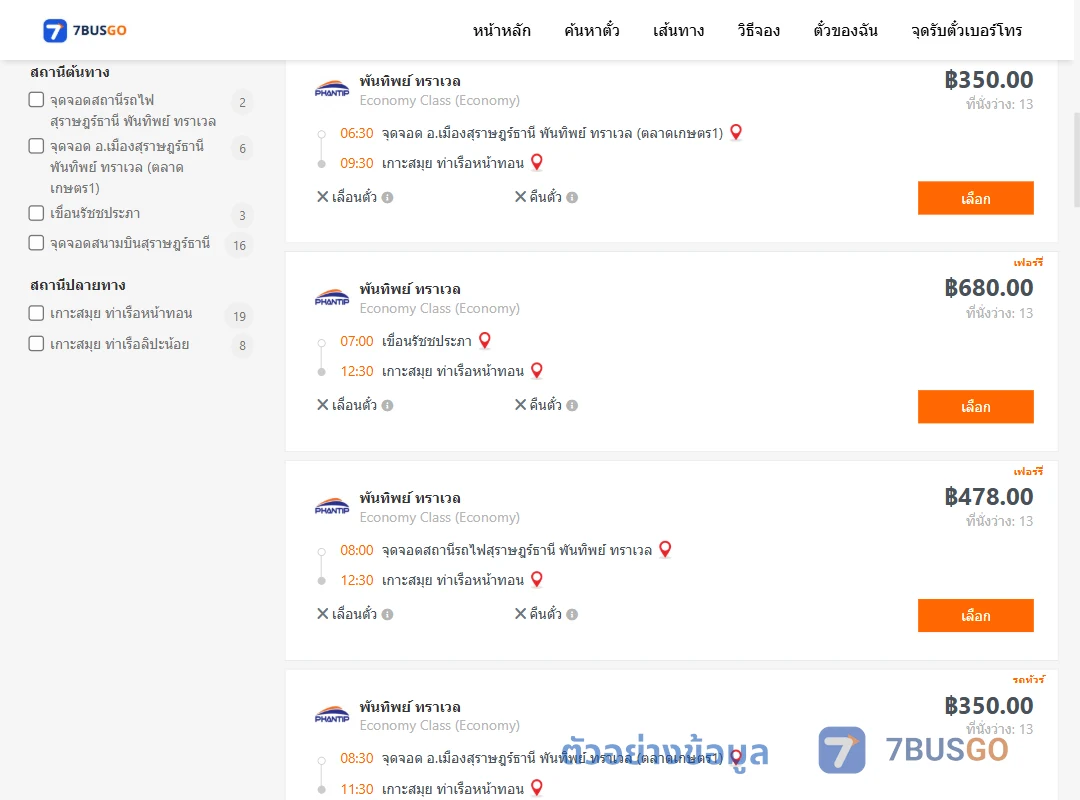
Task: Click map pin next to 07:00 เขื่อนรัชชประภา
Action: pos(485,340)
